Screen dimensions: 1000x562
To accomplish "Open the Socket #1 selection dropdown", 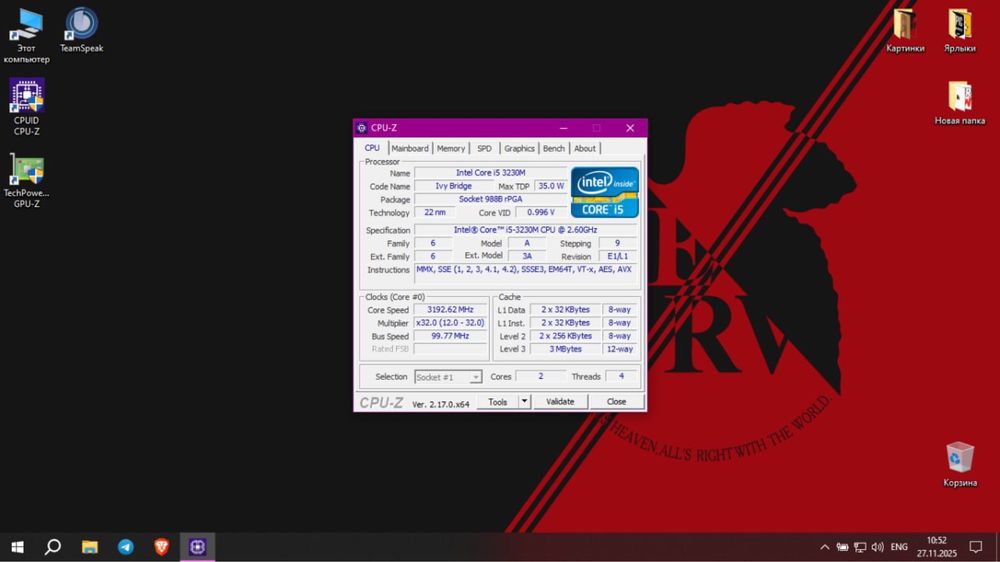I will (448, 377).
